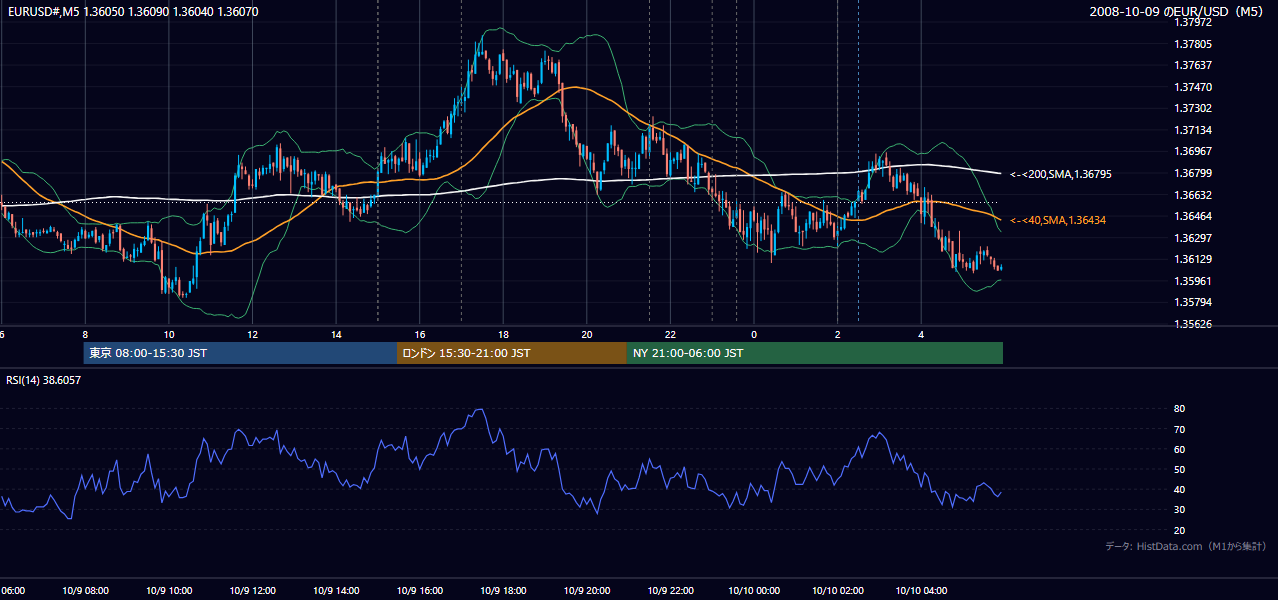Screen dimensions: 1278x600
Task: Click hour label 14 below price chart
Action: coord(336,334)
